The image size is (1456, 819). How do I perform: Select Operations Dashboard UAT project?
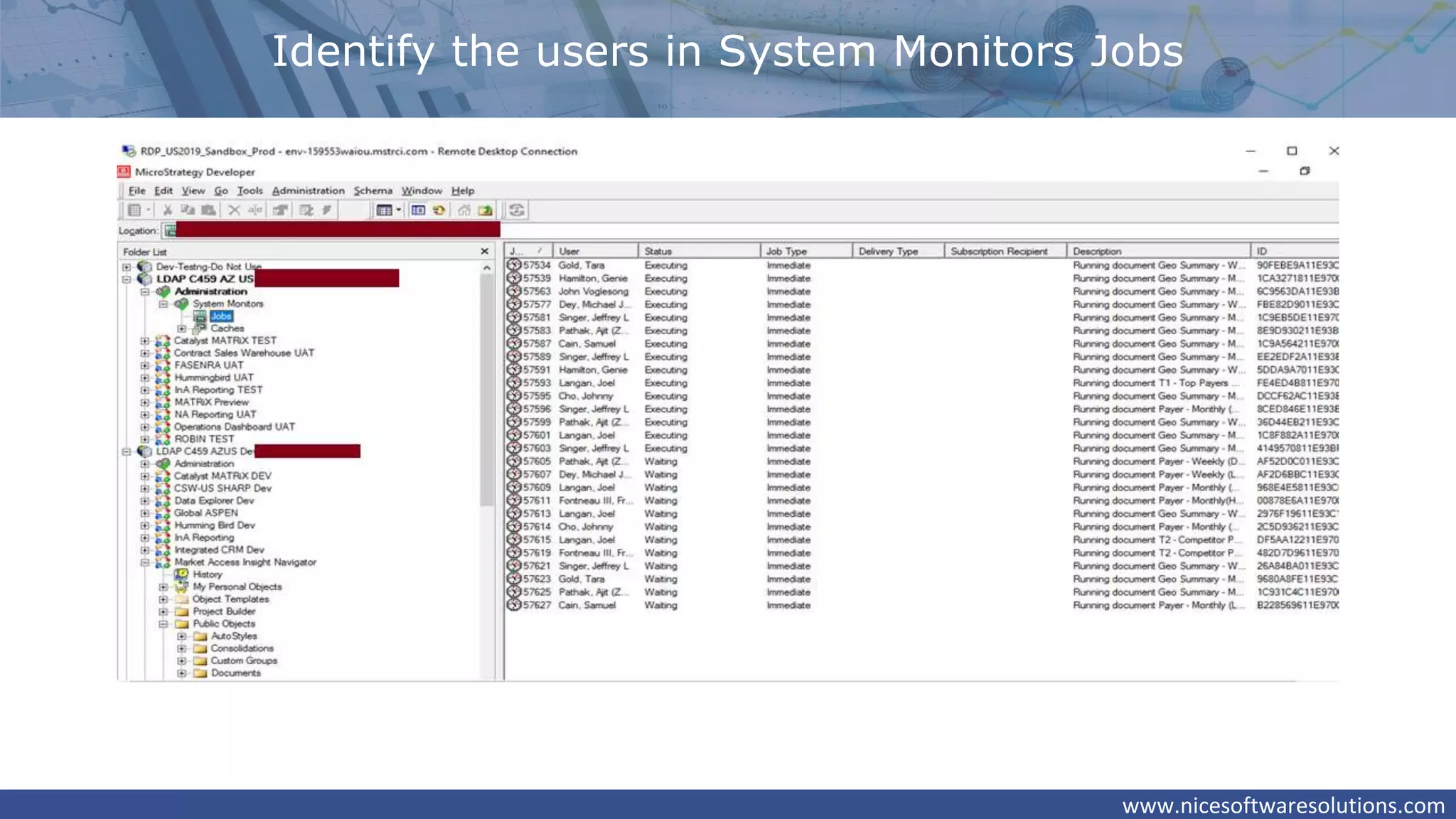235,427
